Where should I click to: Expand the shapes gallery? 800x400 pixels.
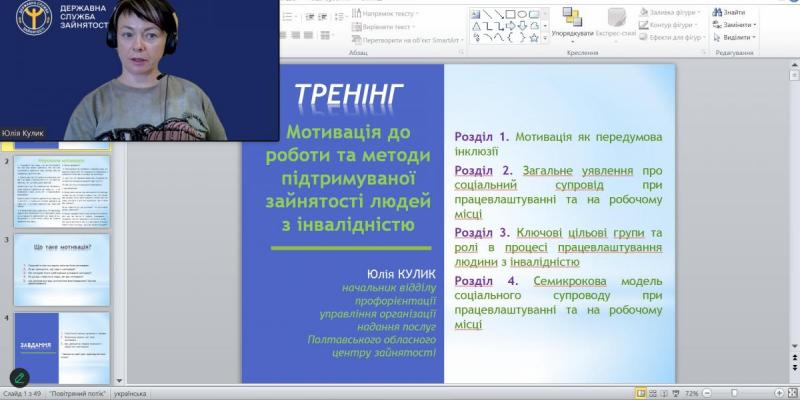(545, 37)
